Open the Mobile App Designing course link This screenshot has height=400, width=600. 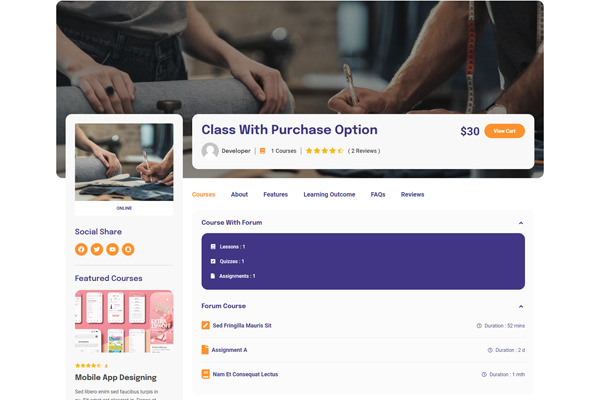point(116,377)
